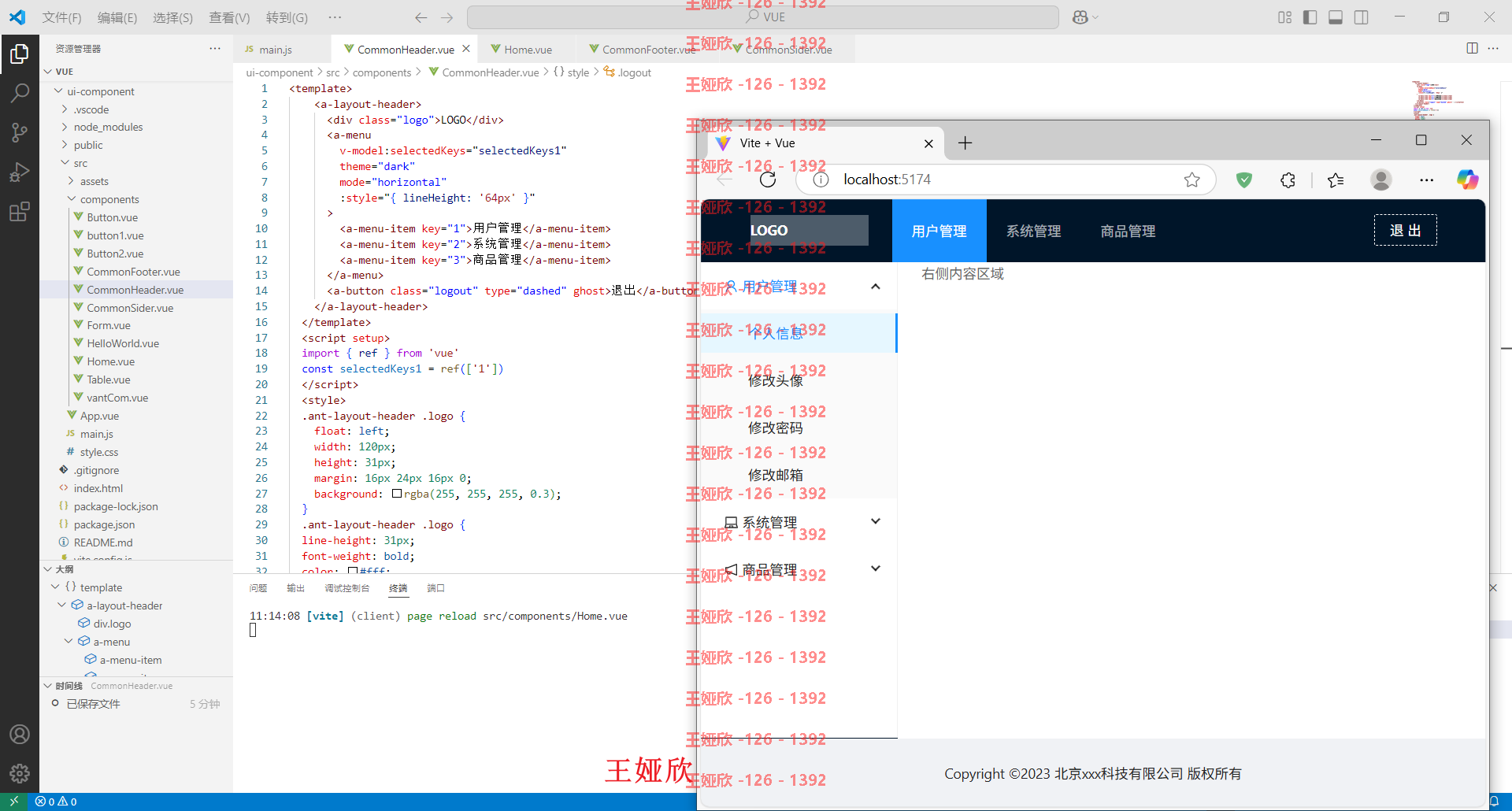Refresh the browser page

768,180
